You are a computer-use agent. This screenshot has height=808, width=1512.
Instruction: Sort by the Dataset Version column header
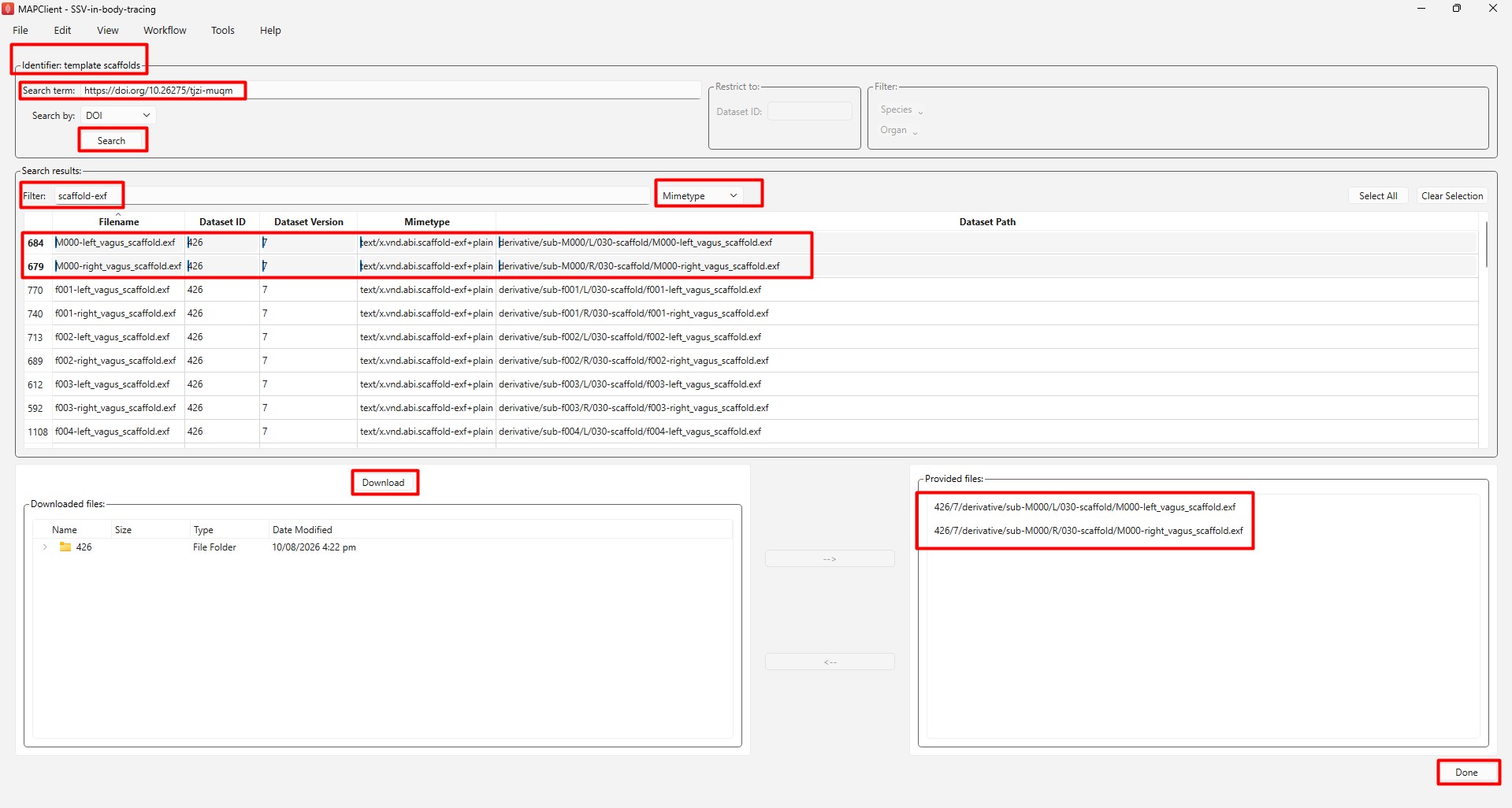pos(309,221)
